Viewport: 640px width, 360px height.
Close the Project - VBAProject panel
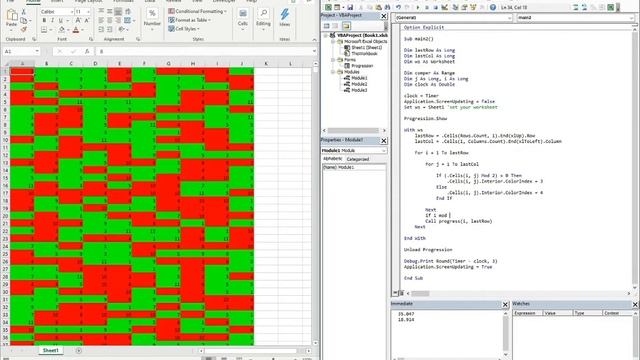[384, 16]
